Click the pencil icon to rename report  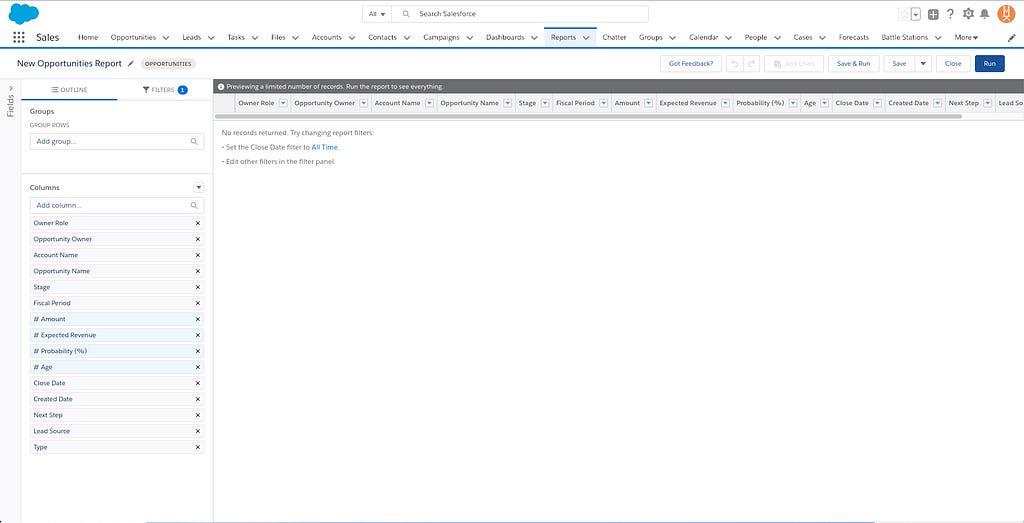pos(130,63)
